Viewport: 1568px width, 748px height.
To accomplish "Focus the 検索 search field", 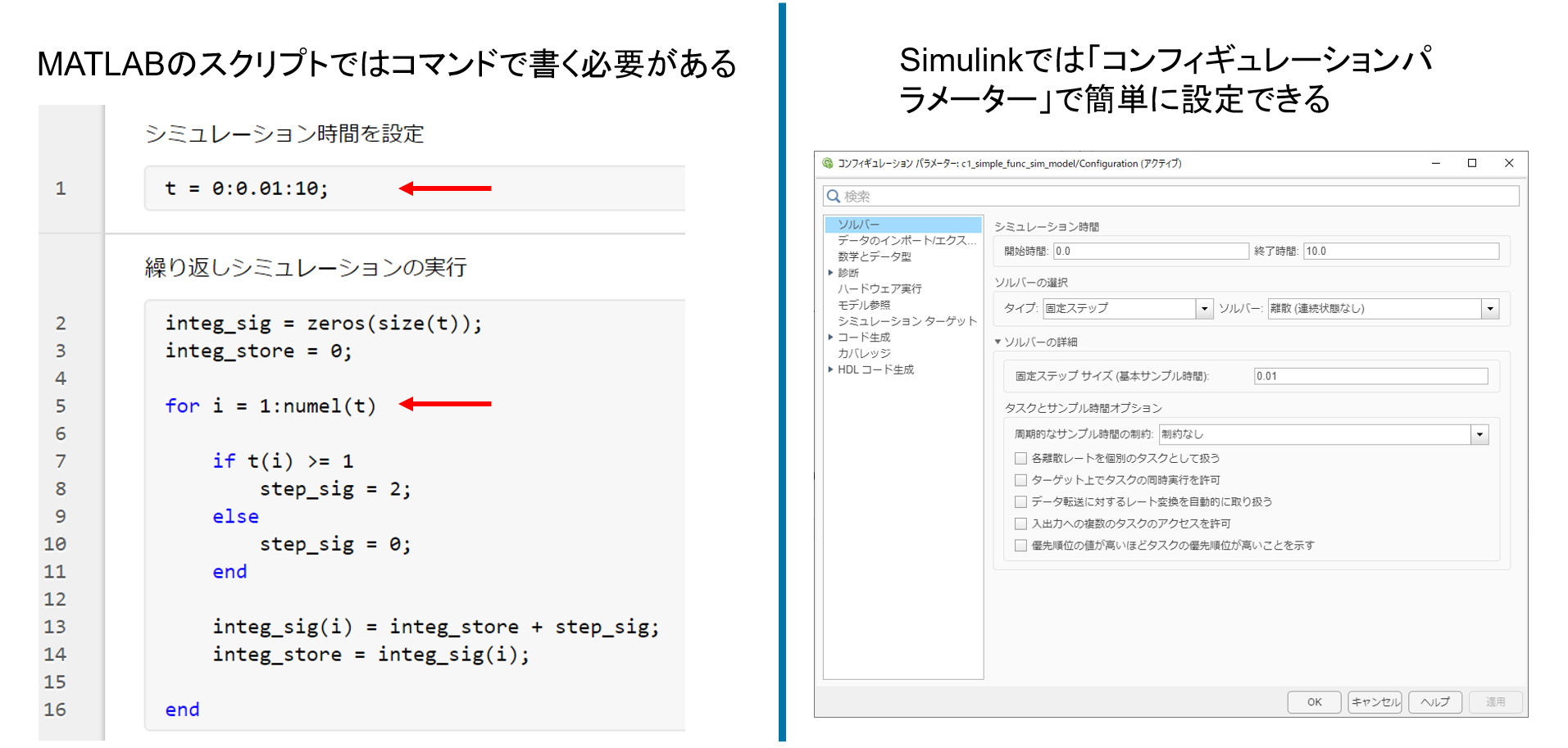I will click(x=1170, y=196).
